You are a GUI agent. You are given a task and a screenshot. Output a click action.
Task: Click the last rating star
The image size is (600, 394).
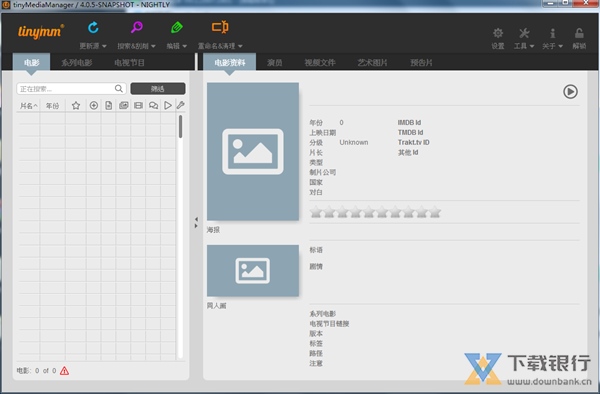click(x=435, y=212)
